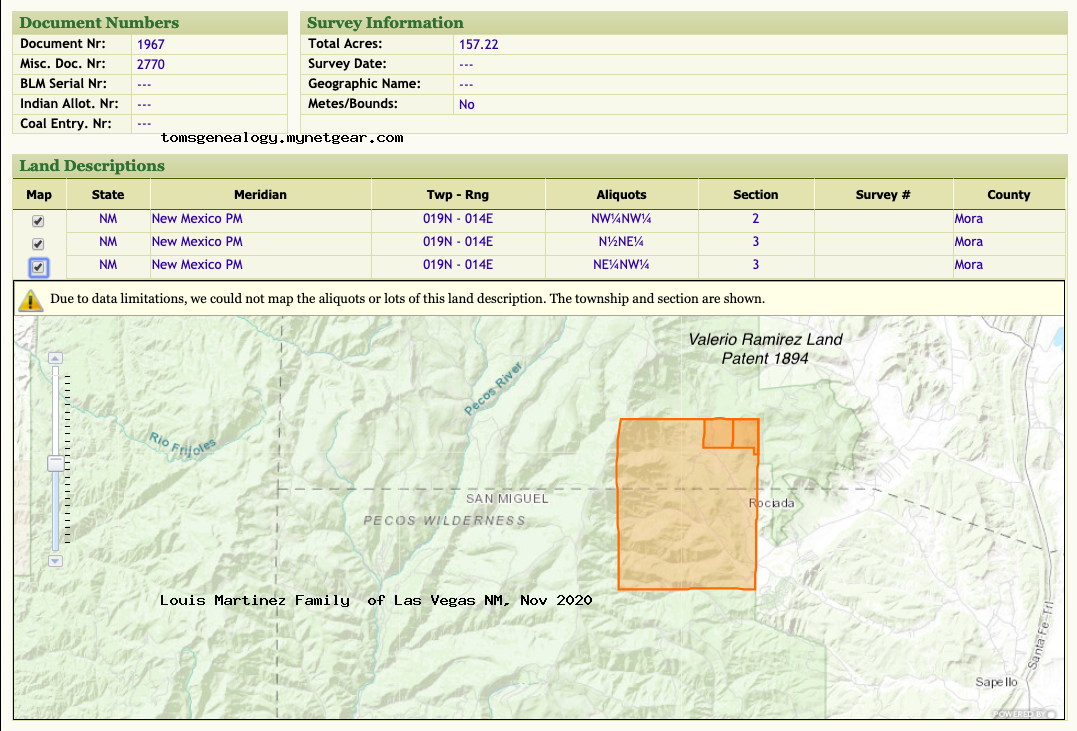
Task: Open Document Nr 1967 link
Action: pyautogui.click(x=151, y=44)
